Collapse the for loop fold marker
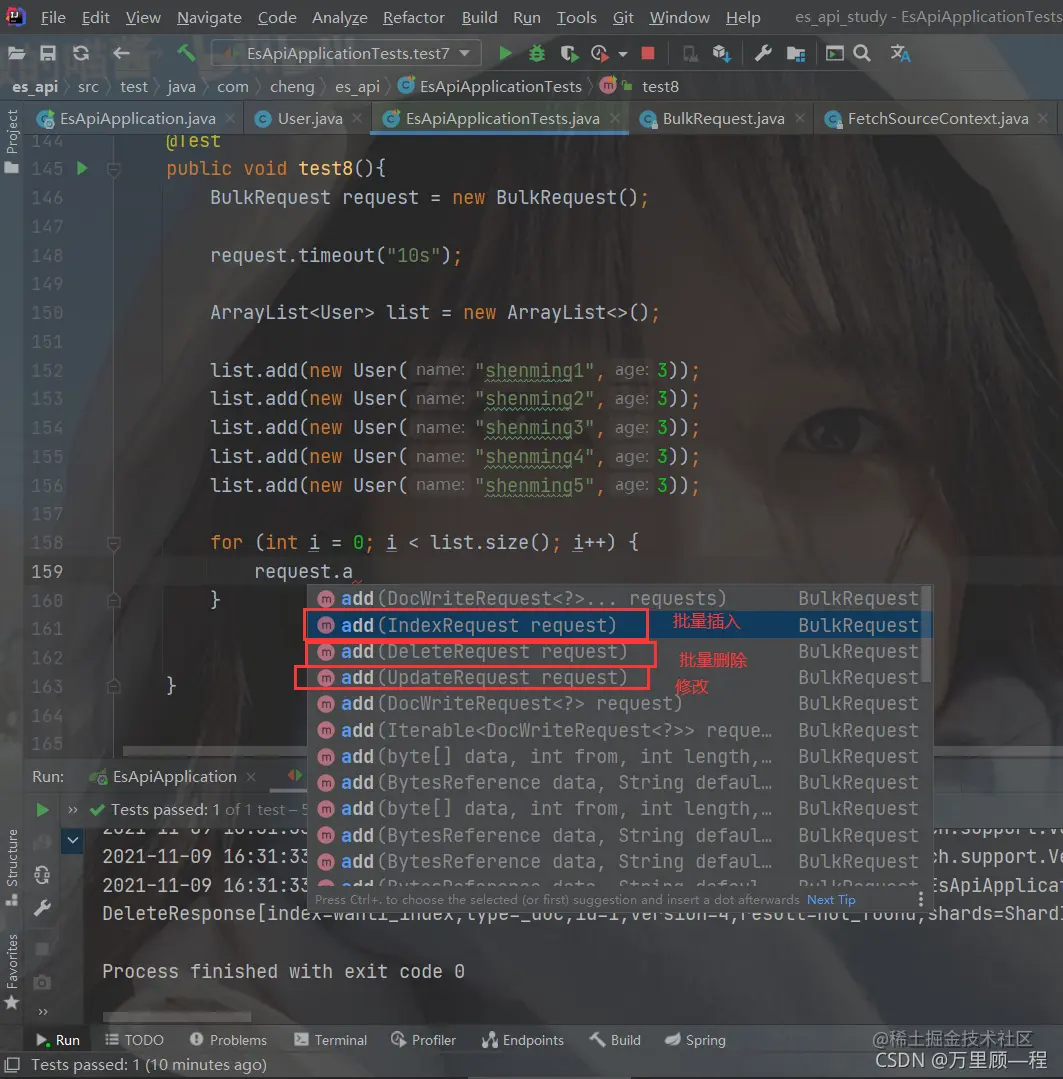This screenshot has height=1079, width=1063. (114, 544)
